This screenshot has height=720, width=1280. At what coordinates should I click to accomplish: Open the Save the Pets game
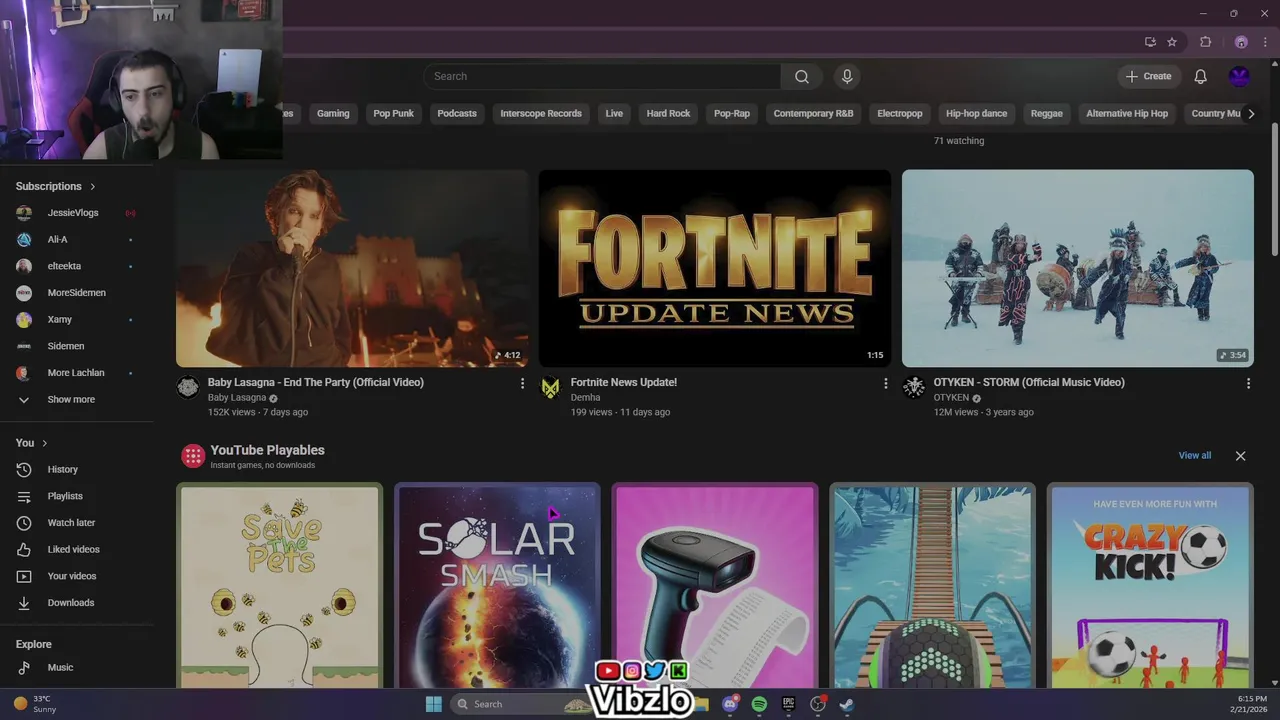[x=280, y=586]
